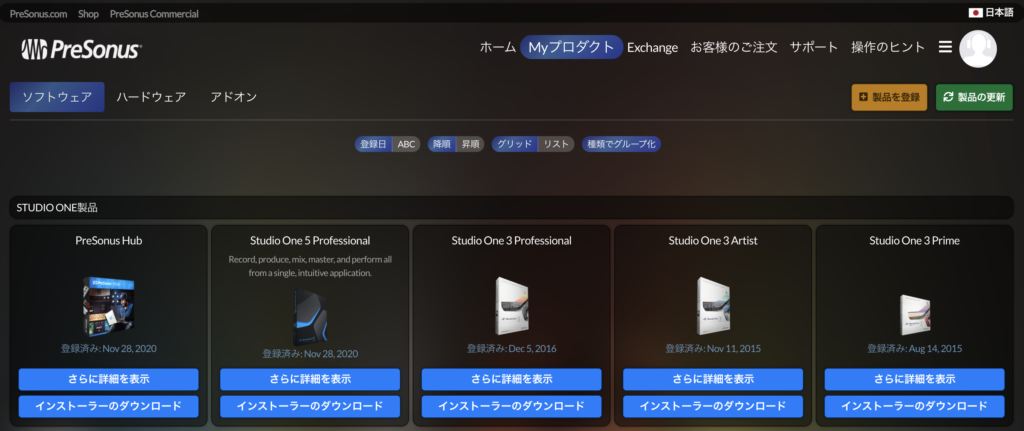The width and height of the screenshot is (1024, 431).
Task: Switch sort order to 昇順
Action: coord(470,144)
